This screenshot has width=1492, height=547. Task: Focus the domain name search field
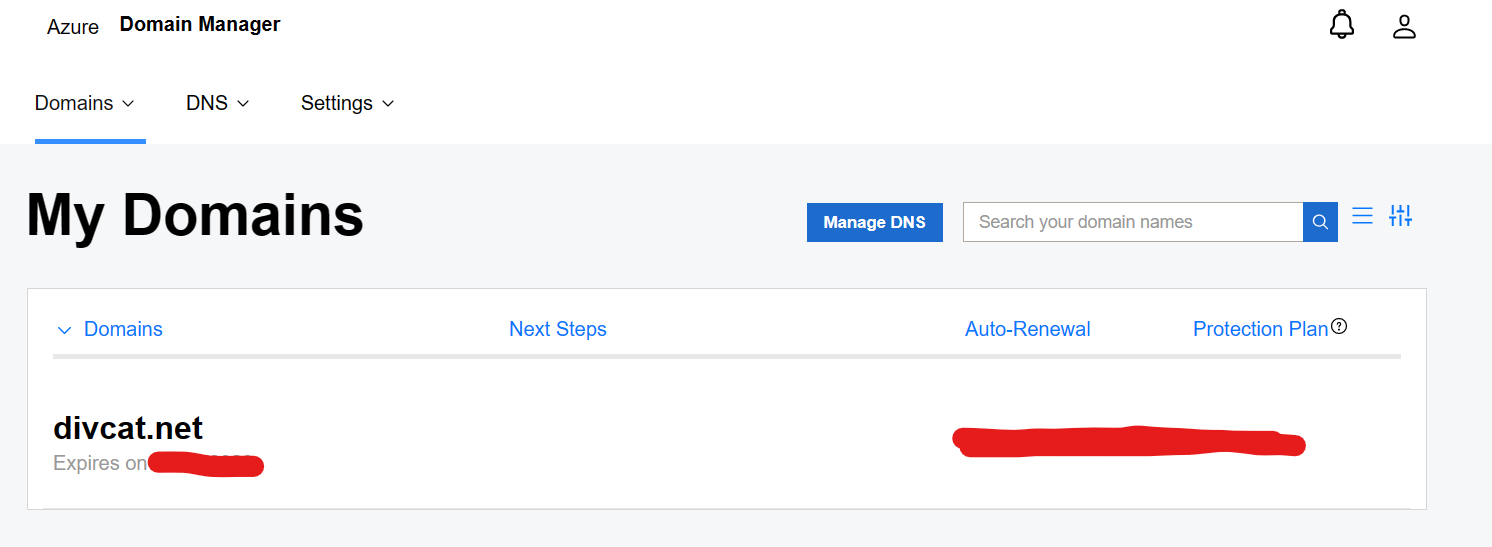pyautogui.click(x=1132, y=222)
